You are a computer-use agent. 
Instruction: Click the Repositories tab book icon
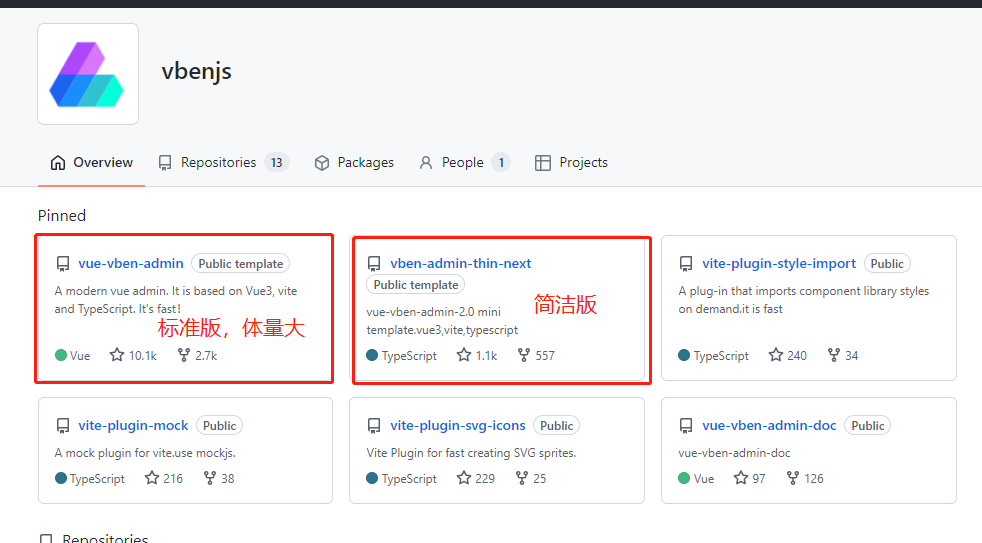tap(165, 163)
